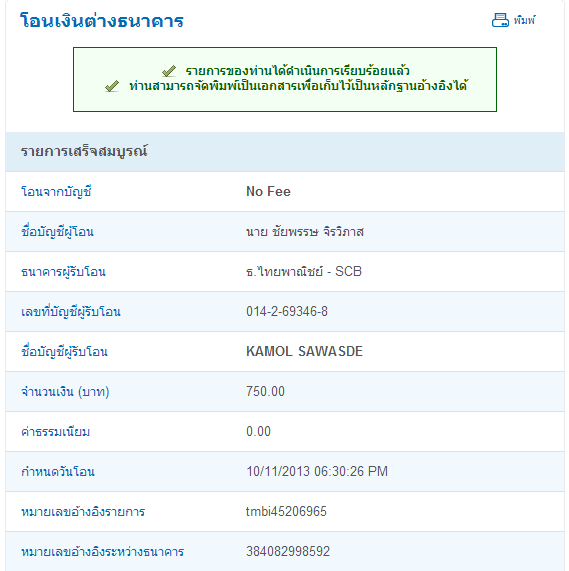This screenshot has height=571, width=569.
Task: Click the label ชื่อบัญชีผู้รับโอน
Action: (x=64, y=352)
